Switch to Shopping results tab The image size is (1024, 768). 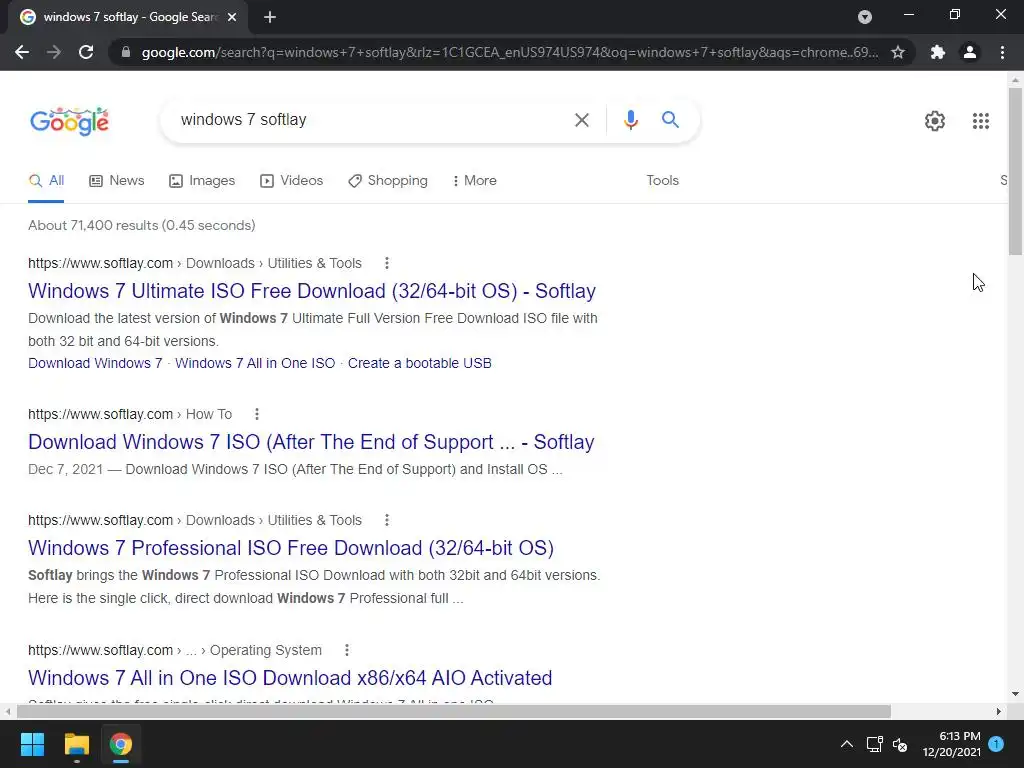[x=388, y=181]
